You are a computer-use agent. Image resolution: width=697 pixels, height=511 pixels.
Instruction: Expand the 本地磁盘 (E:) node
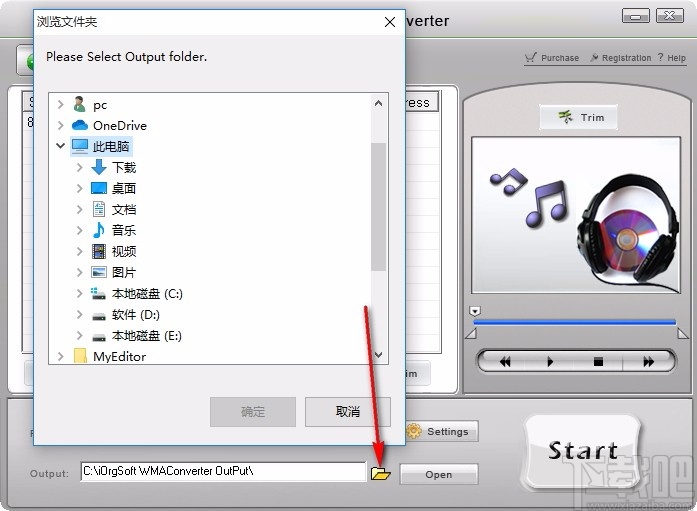[x=80, y=335]
